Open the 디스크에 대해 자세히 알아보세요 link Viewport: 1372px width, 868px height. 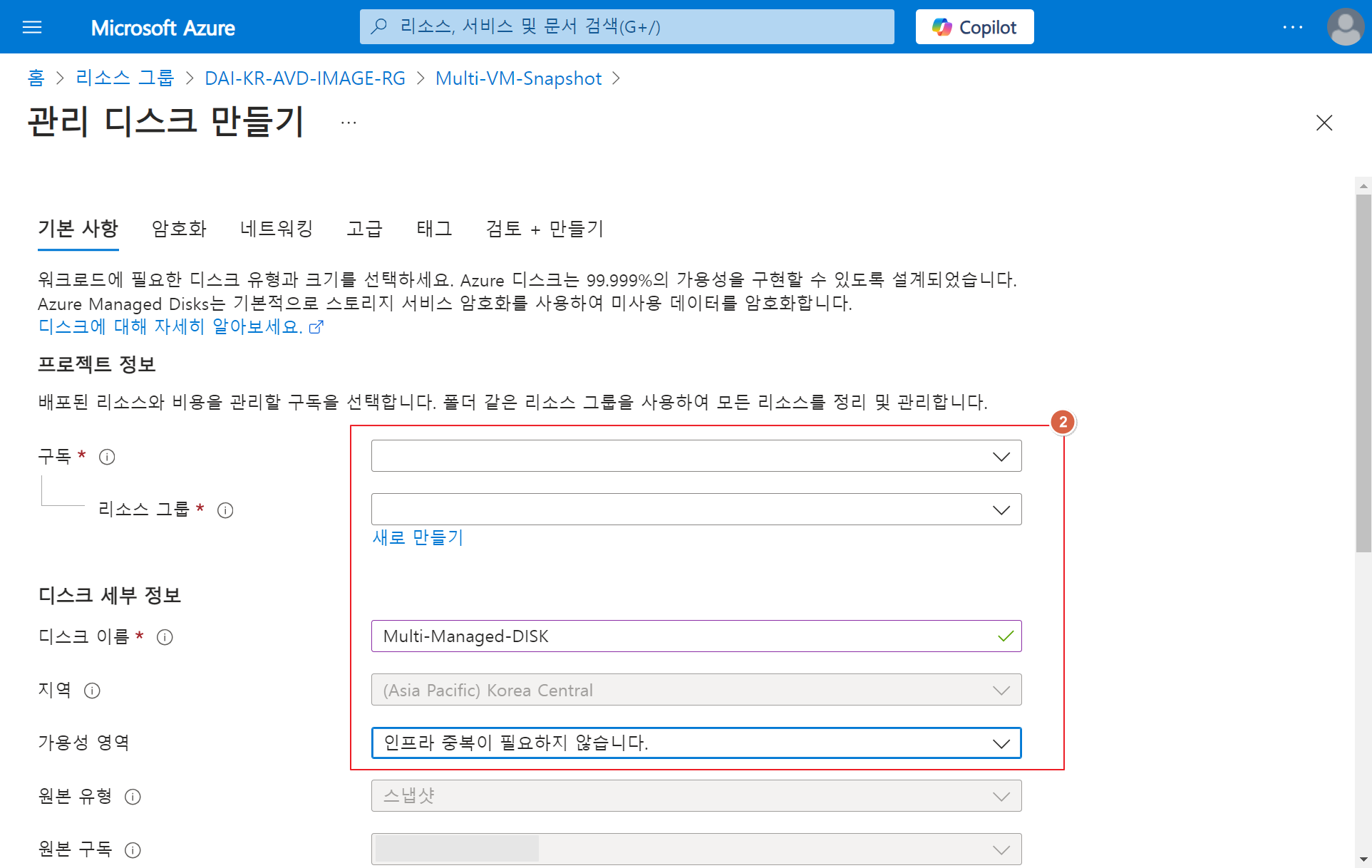[x=171, y=326]
